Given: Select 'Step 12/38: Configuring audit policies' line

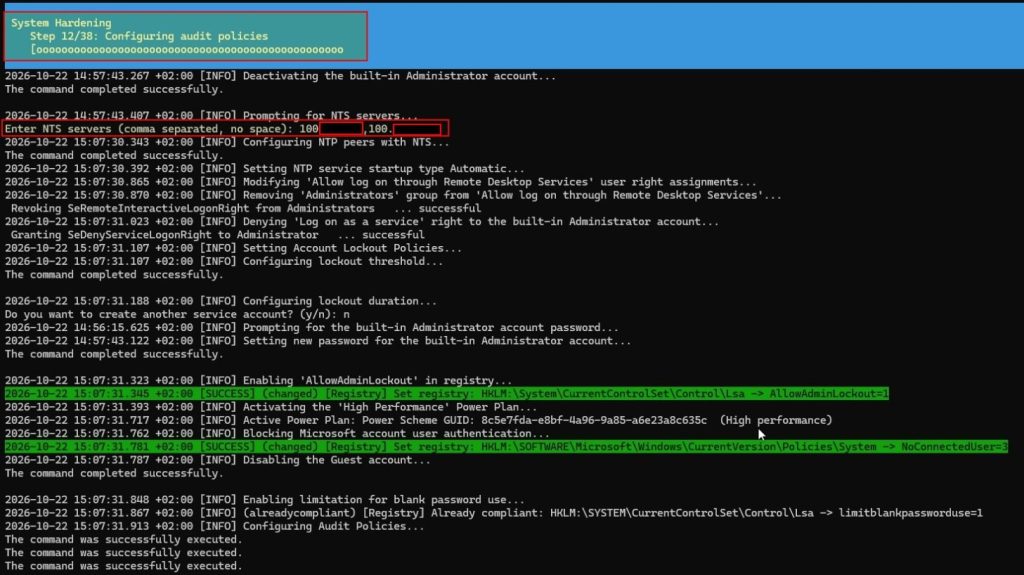Looking at the screenshot, I should click(148, 36).
